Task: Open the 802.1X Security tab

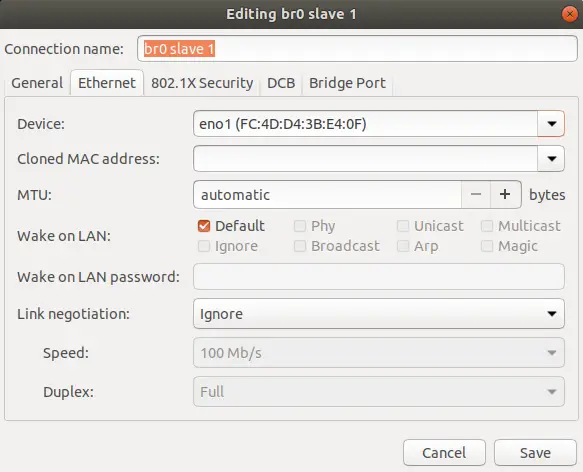Action: 202,83
